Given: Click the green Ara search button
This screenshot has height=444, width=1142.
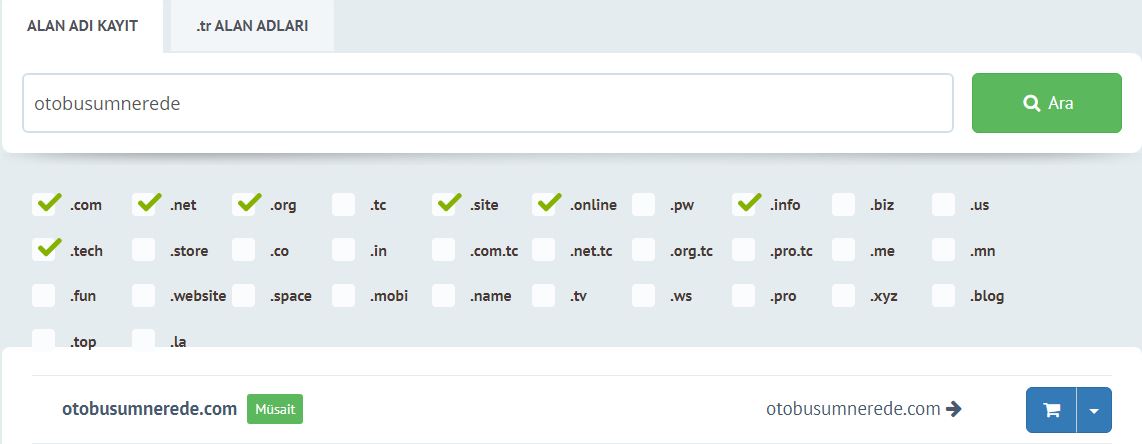Looking at the screenshot, I should point(1047,103).
